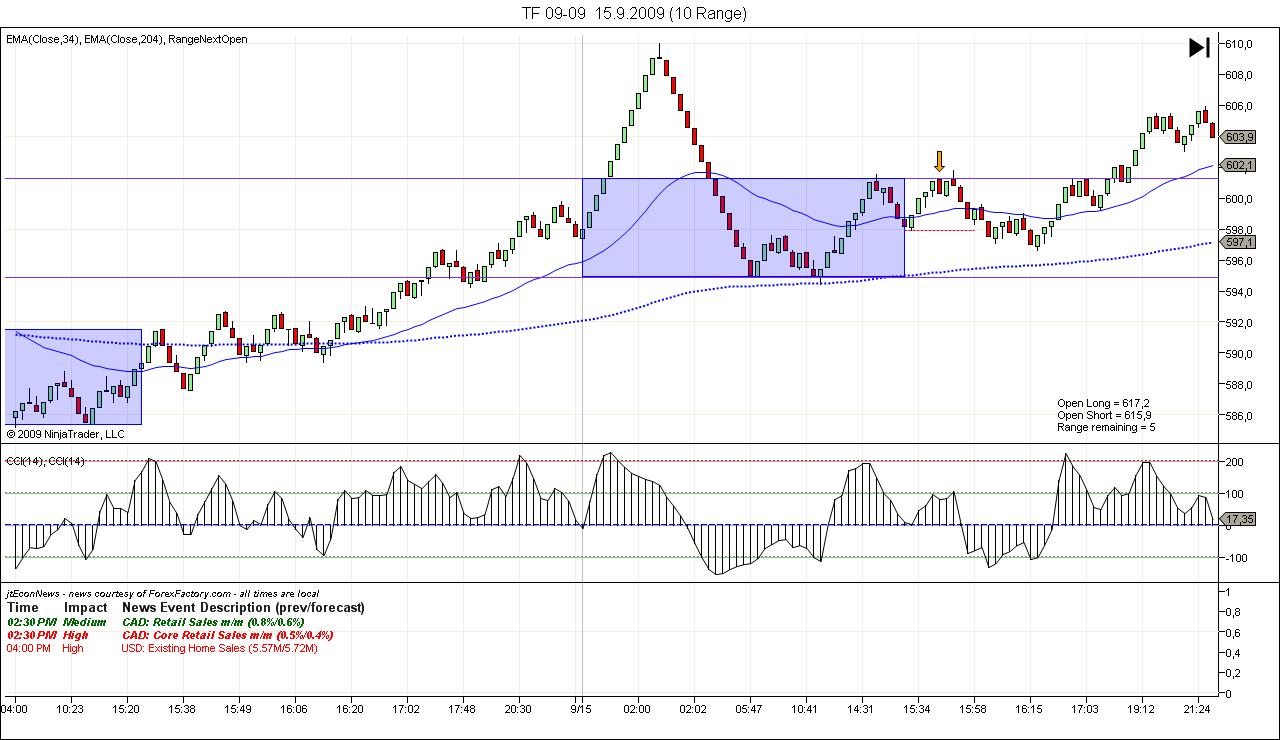Click the 603,9 last price marker
Image resolution: width=1280 pixels, height=740 pixels.
[x=1238, y=137]
